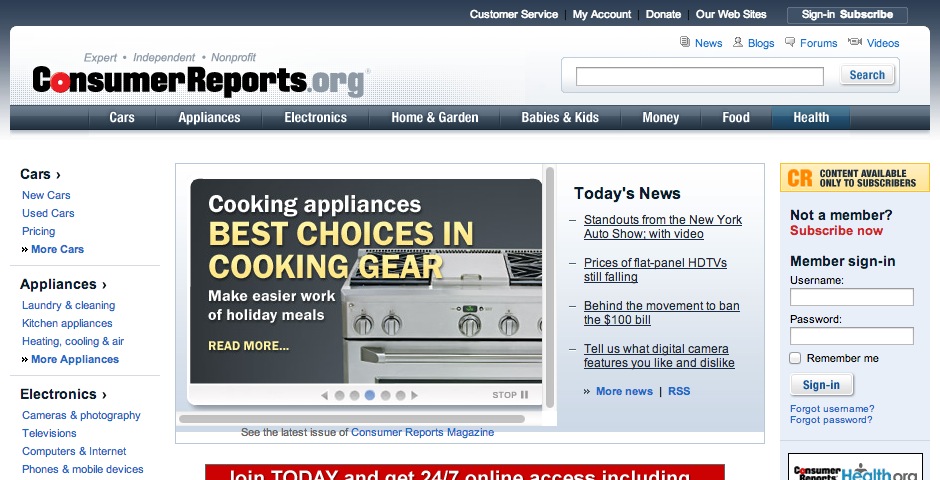Click Sign-in Subscribe button at top
The image size is (940, 480).
coord(847,14)
